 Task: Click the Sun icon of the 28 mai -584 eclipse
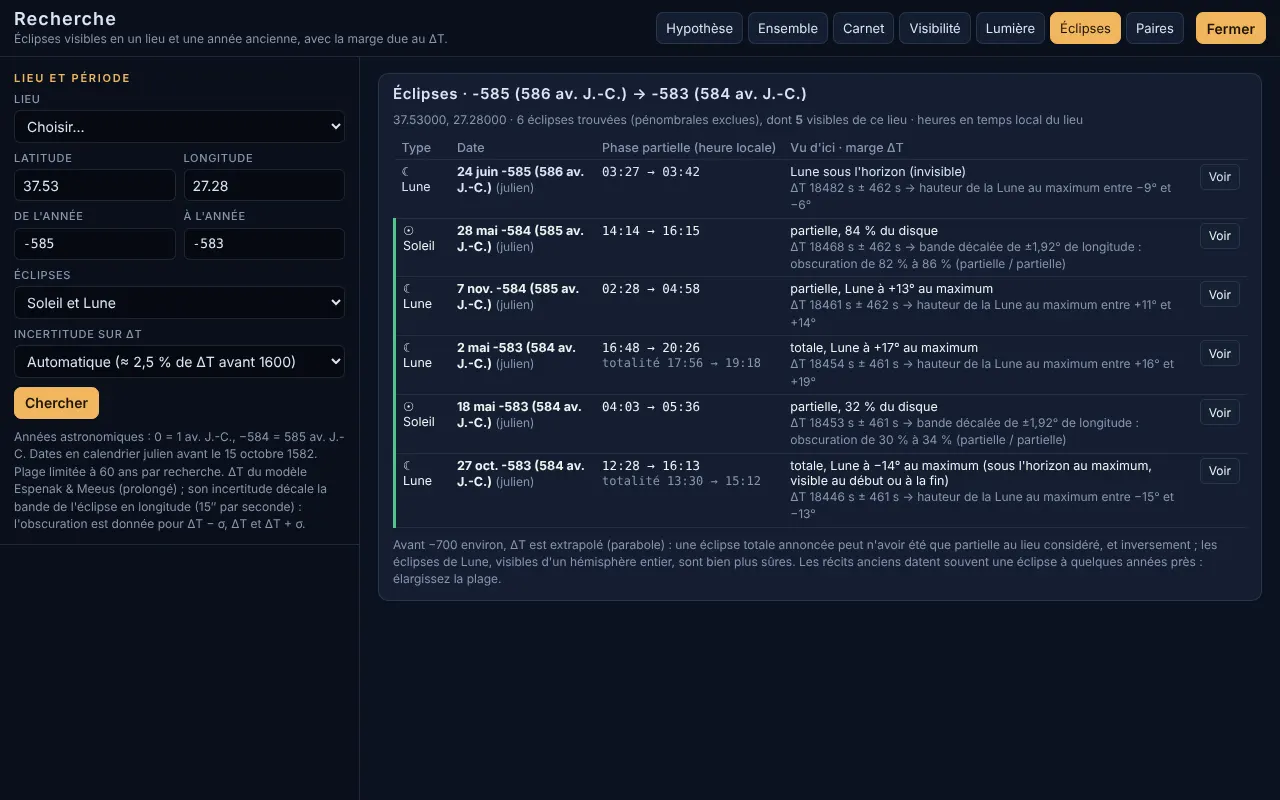(408, 231)
